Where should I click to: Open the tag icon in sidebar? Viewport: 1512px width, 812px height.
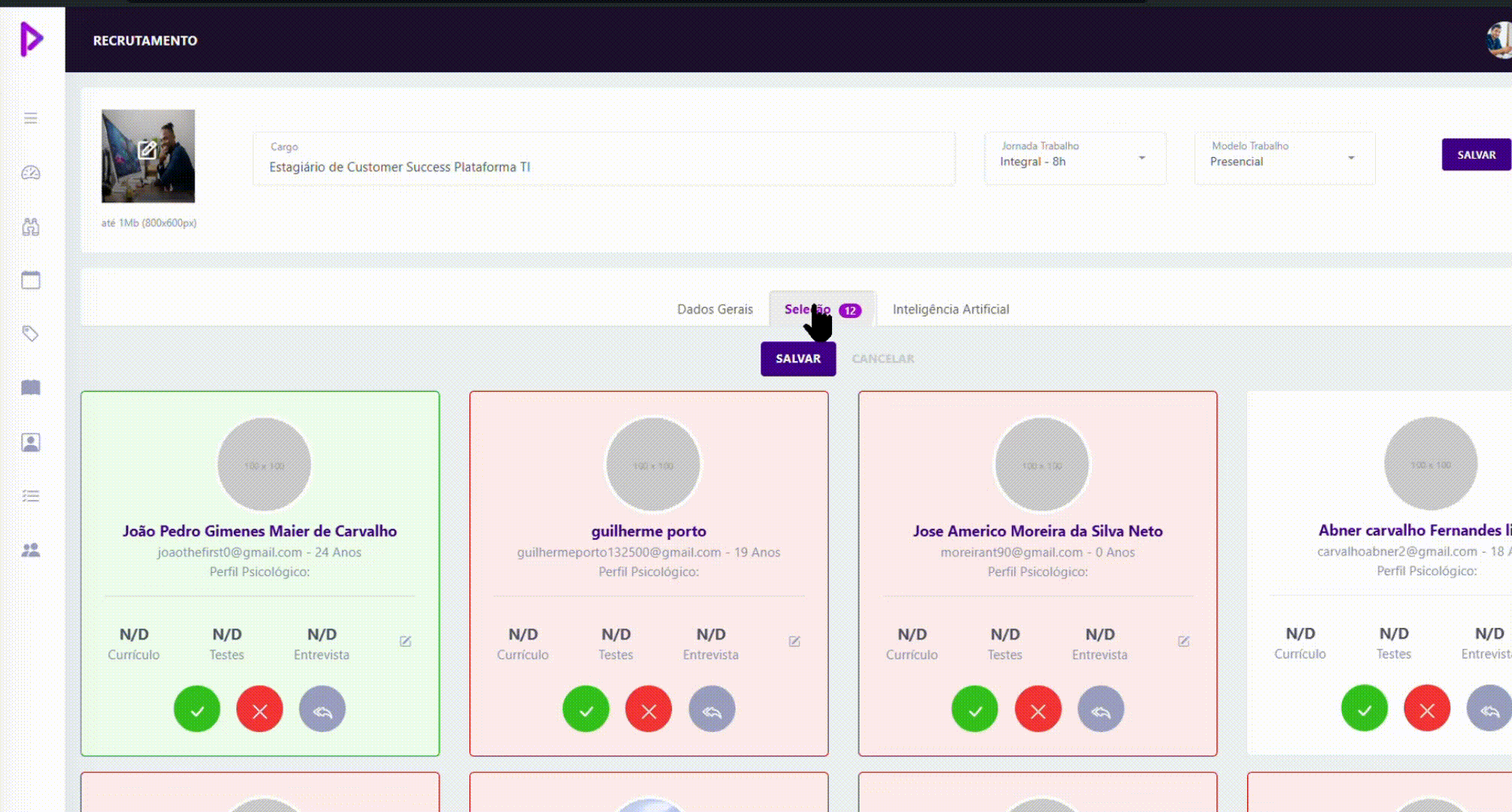tap(31, 334)
